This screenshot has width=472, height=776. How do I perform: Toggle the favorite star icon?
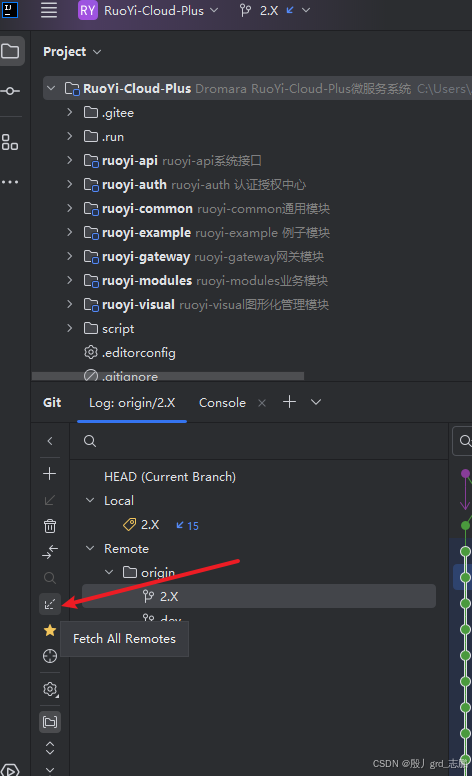coord(49,630)
